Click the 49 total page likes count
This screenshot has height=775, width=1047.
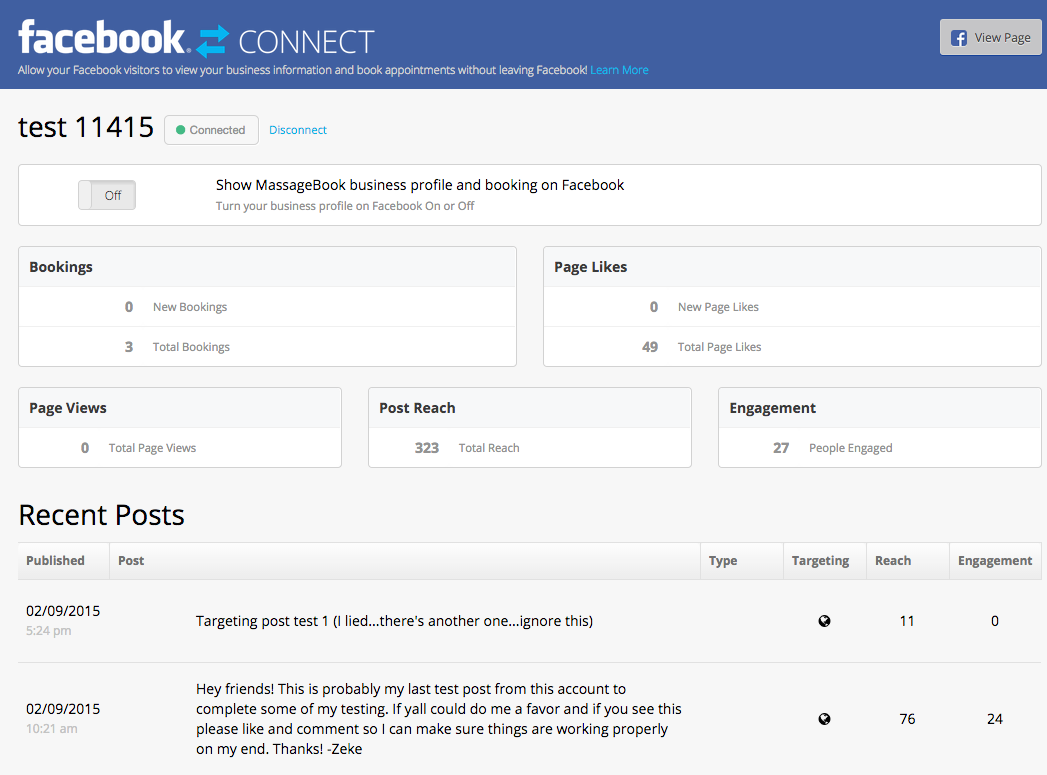(x=650, y=347)
